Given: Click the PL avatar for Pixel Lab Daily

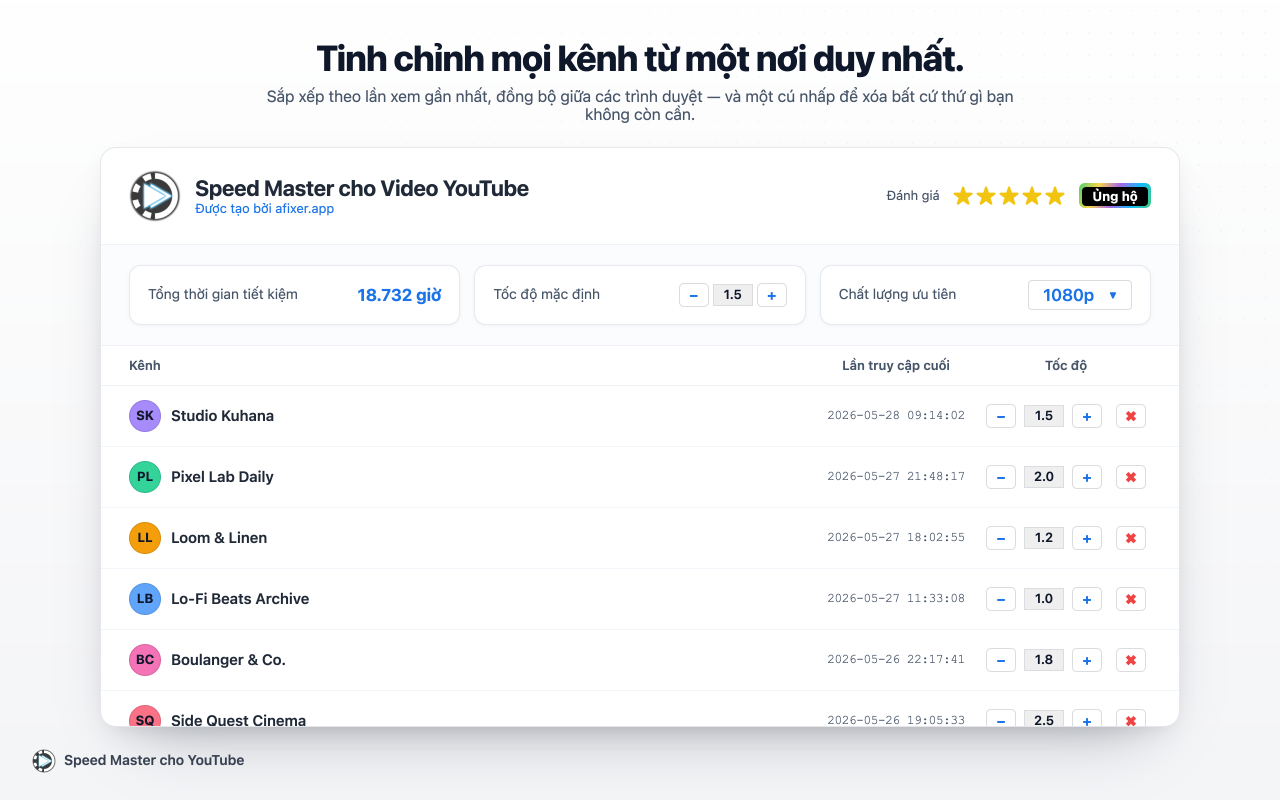Looking at the screenshot, I should (x=145, y=477).
